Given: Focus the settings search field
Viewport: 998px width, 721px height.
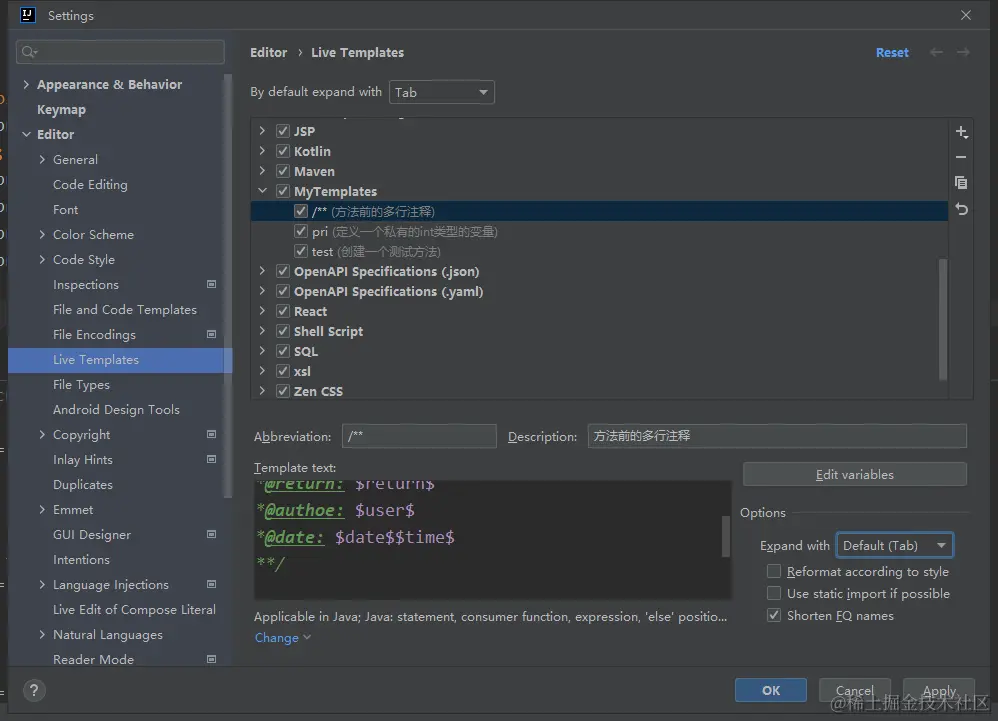Looking at the screenshot, I should [120, 52].
